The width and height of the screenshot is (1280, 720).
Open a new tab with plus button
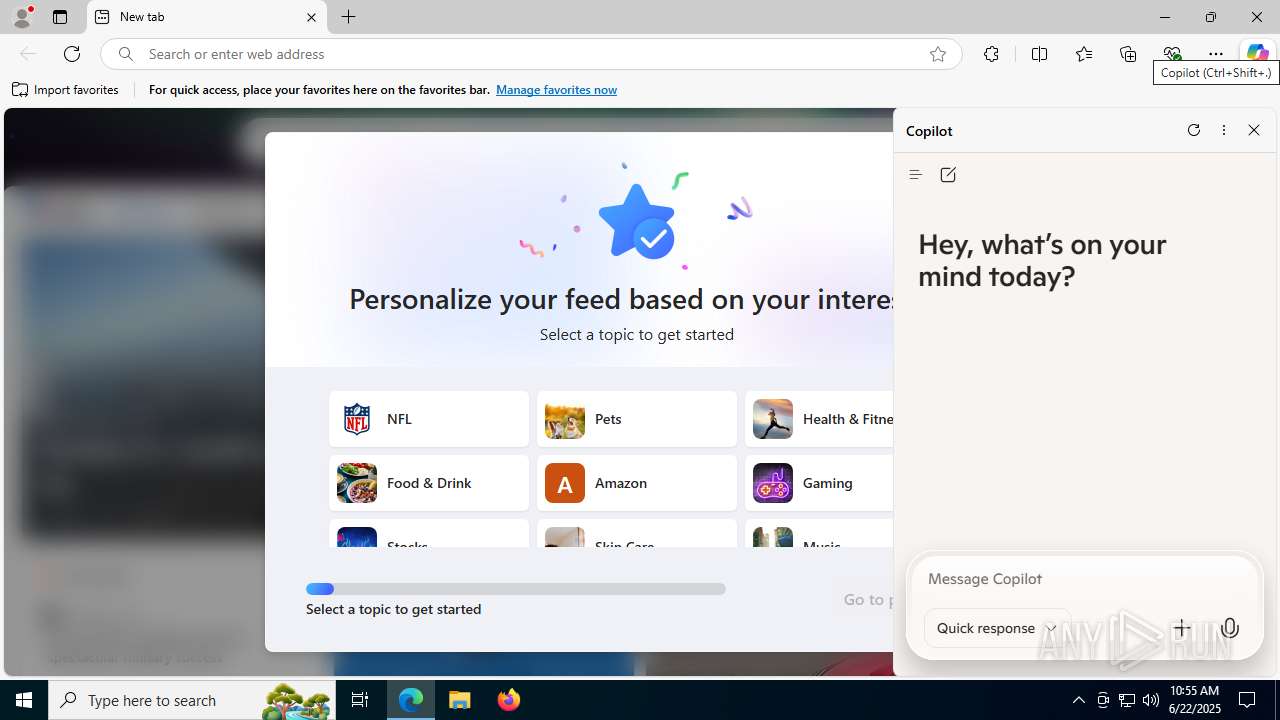click(349, 17)
